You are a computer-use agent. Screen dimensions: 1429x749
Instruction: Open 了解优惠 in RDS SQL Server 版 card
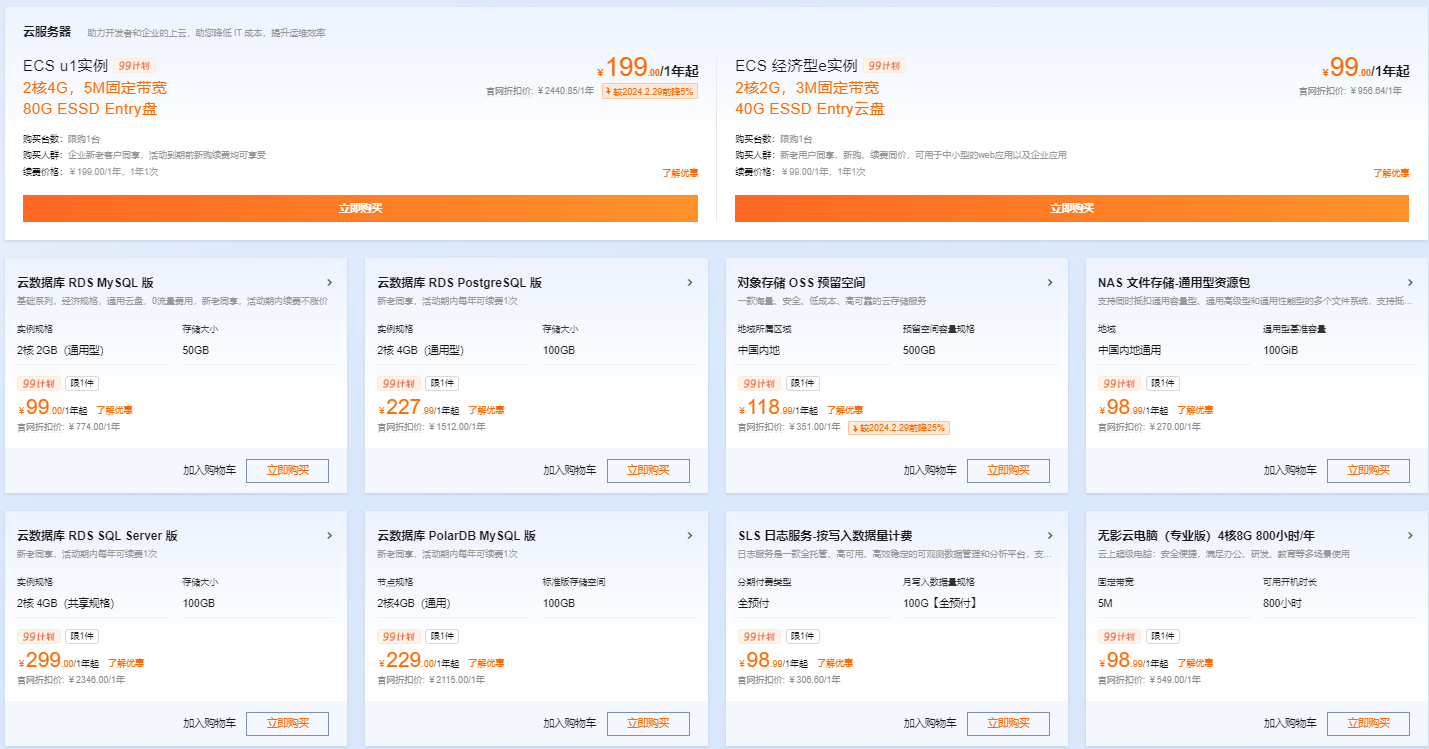pos(126,663)
